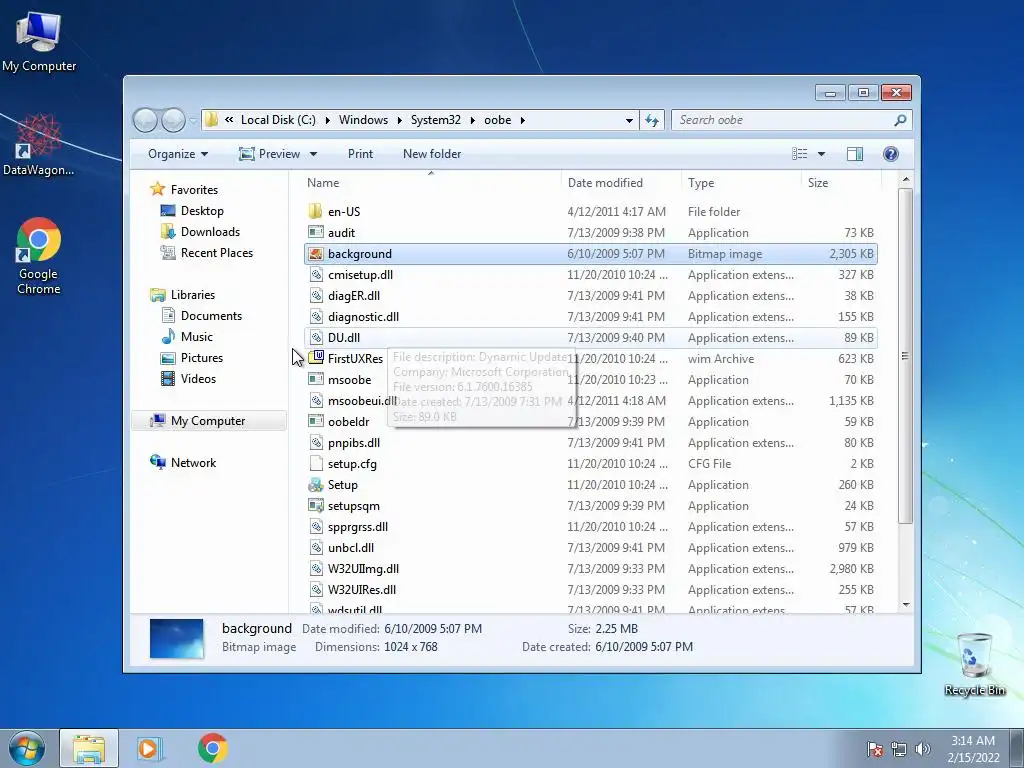Toggle the preview pane button

point(855,154)
